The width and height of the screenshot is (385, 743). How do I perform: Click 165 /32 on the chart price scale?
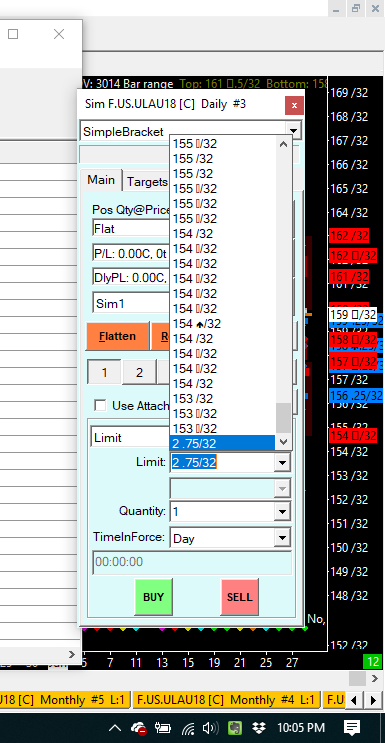(x=349, y=189)
